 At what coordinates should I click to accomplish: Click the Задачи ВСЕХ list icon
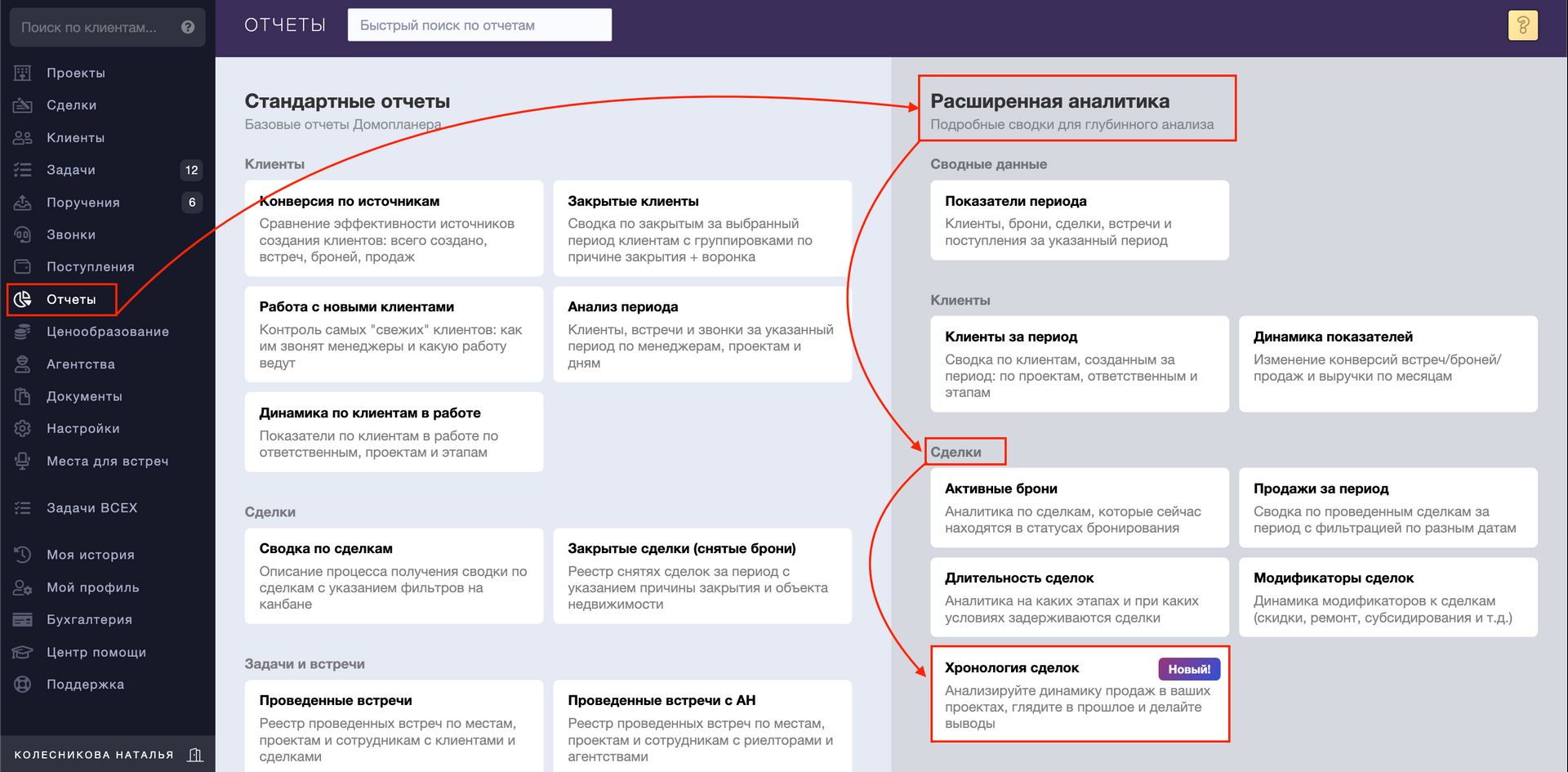[x=23, y=508]
